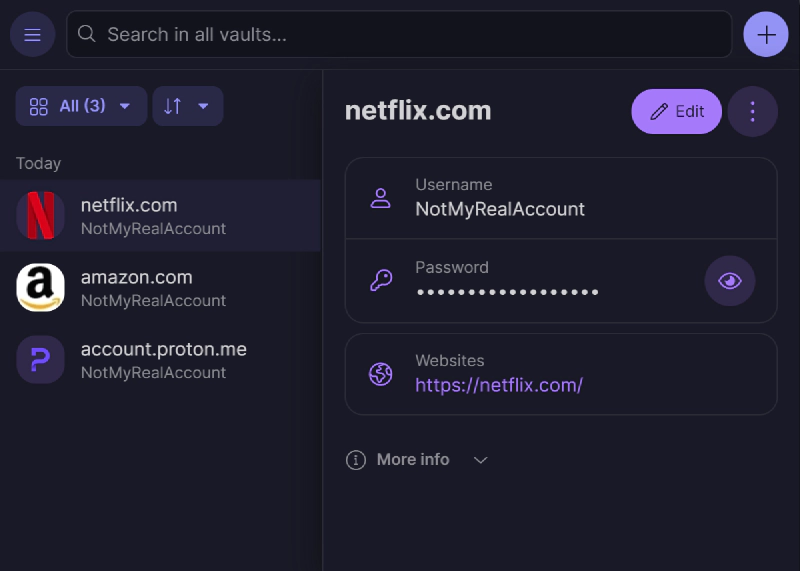Focus the Search in all vaults field
Viewport: 800px width, 571px height.
(x=400, y=35)
